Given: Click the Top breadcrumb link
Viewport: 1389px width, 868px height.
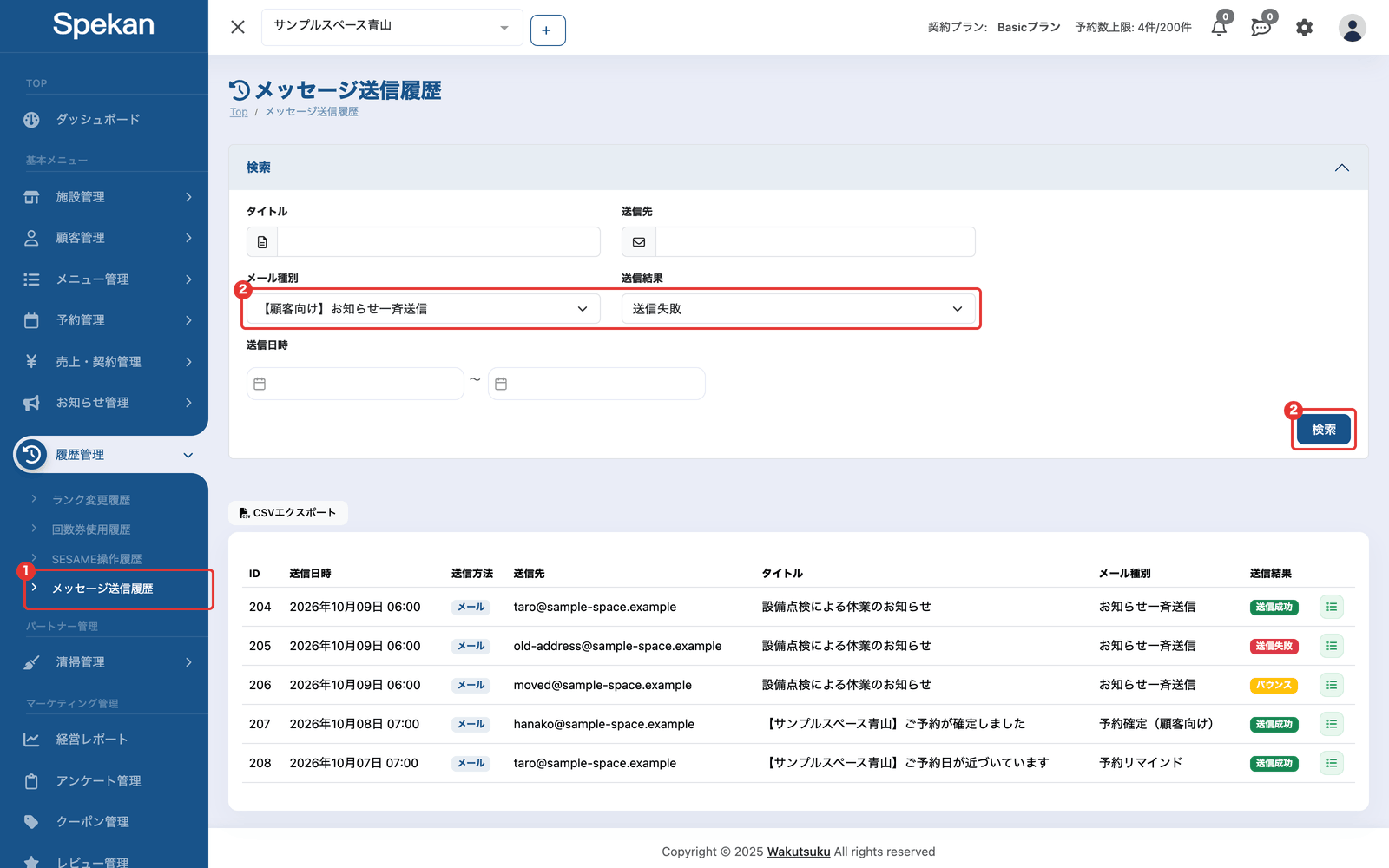Looking at the screenshot, I should [x=239, y=112].
